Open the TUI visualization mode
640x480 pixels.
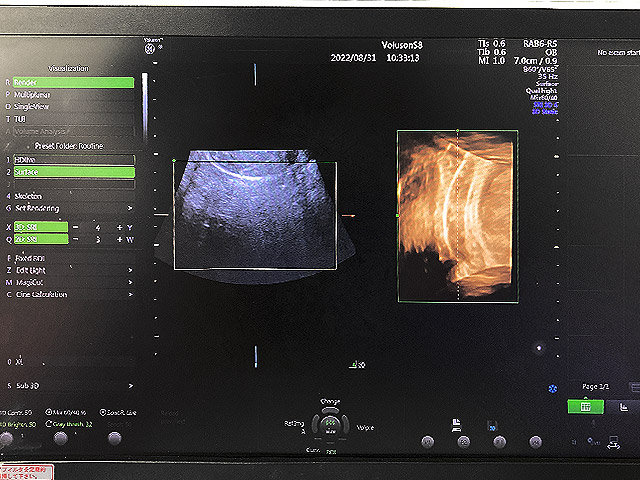coord(73,119)
